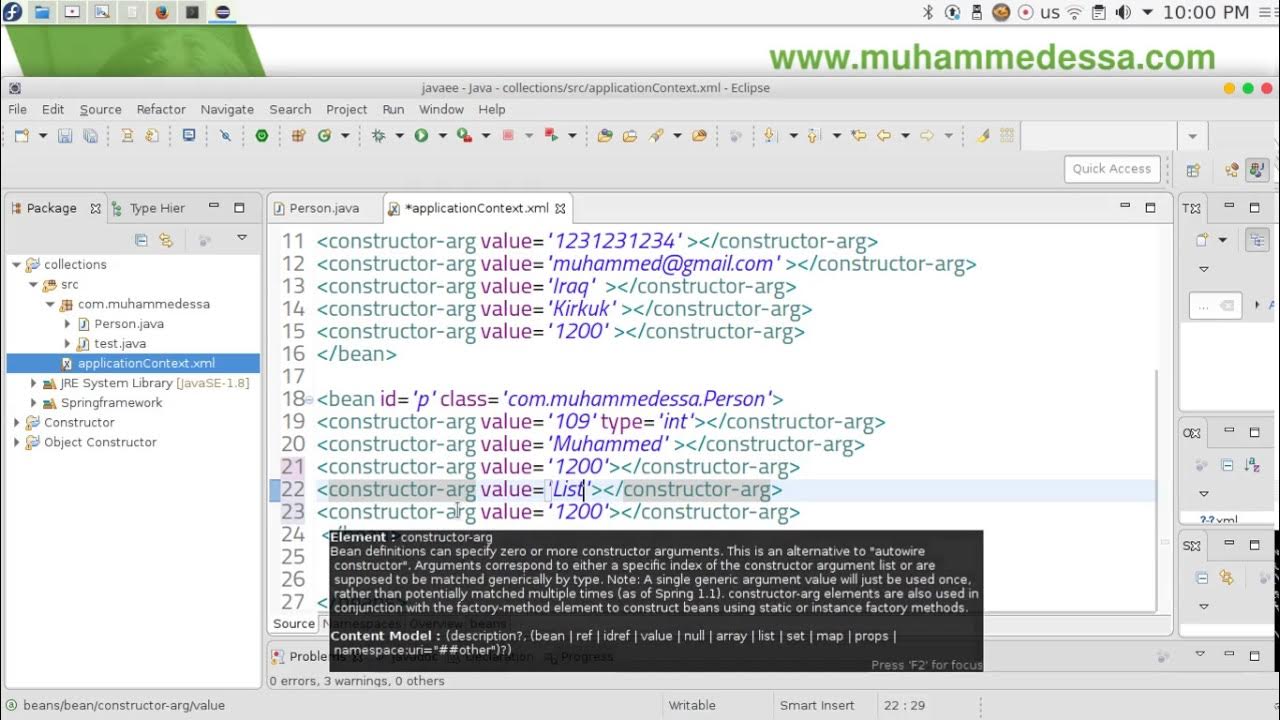
Task: Click the New Java Package icon
Action: pyautogui.click(x=298, y=136)
